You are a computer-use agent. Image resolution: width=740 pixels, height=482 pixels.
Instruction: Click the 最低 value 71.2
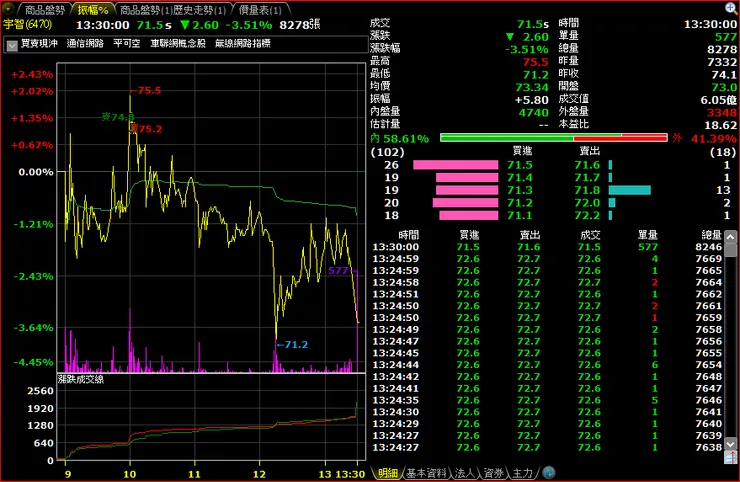point(535,75)
